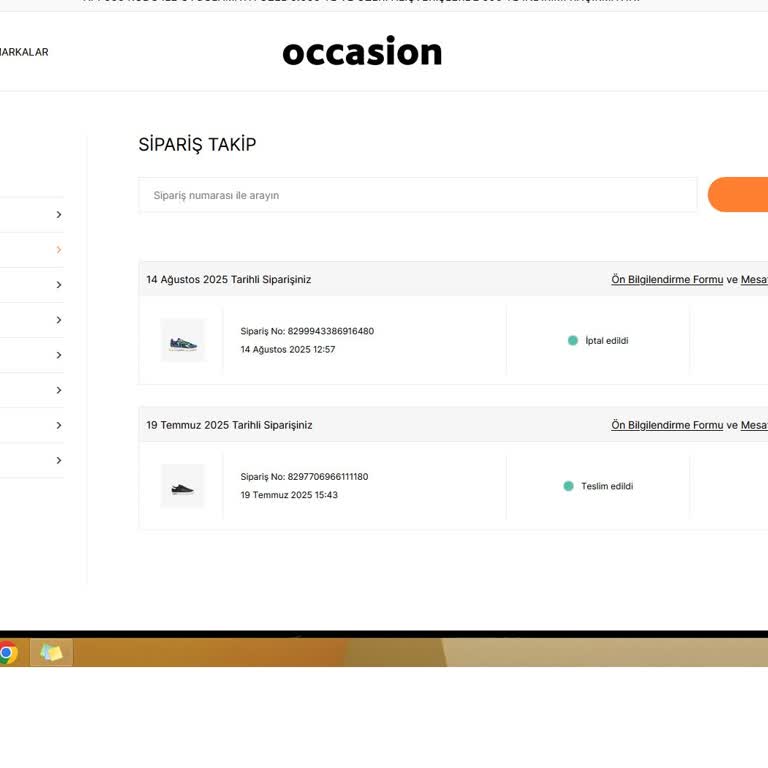Click the 'İptal edildi' status label
Screen dimensions: 768x768
click(x=607, y=340)
